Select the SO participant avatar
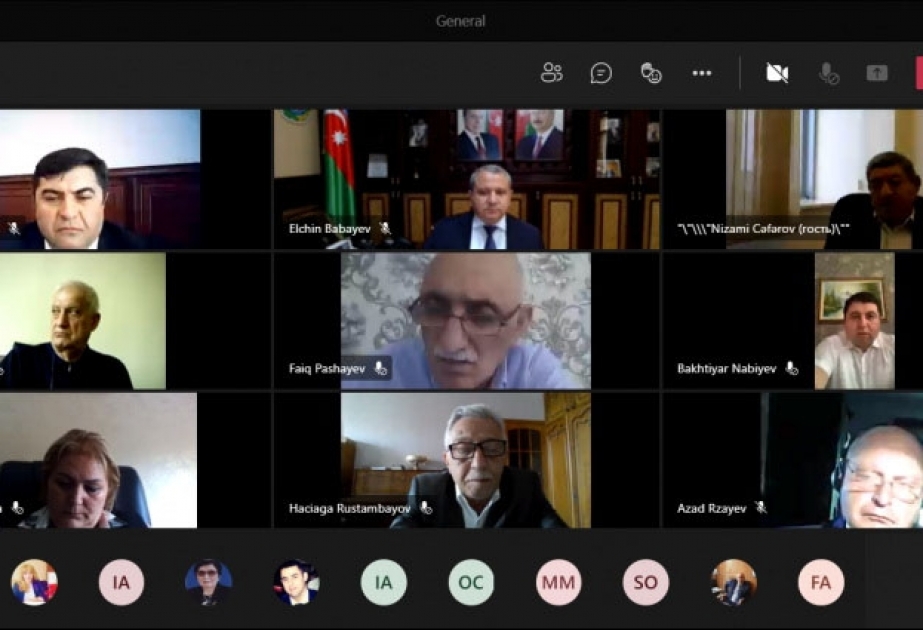This screenshot has width=923, height=630. [646, 582]
